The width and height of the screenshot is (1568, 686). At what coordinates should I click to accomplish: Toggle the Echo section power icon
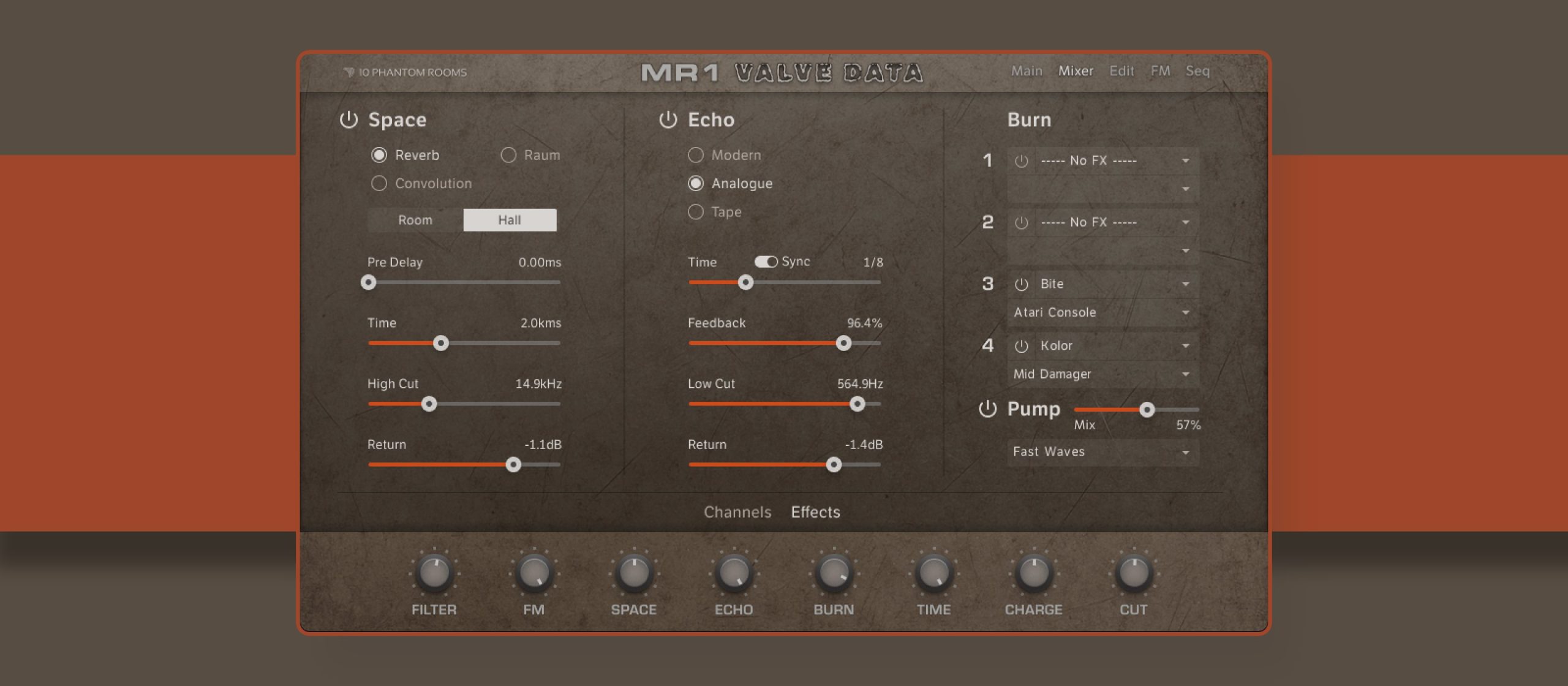(x=668, y=119)
